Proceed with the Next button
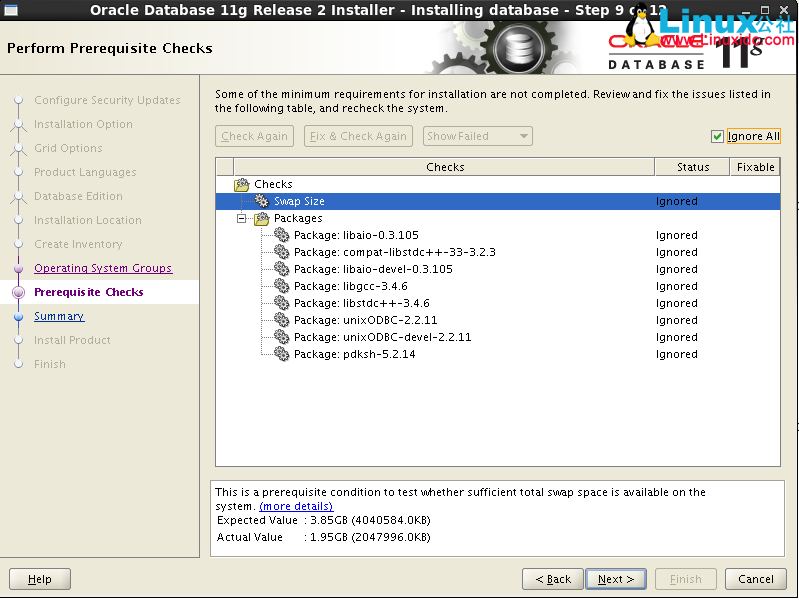The width and height of the screenshot is (799, 600). pyautogui.click(x=616, y=579)
